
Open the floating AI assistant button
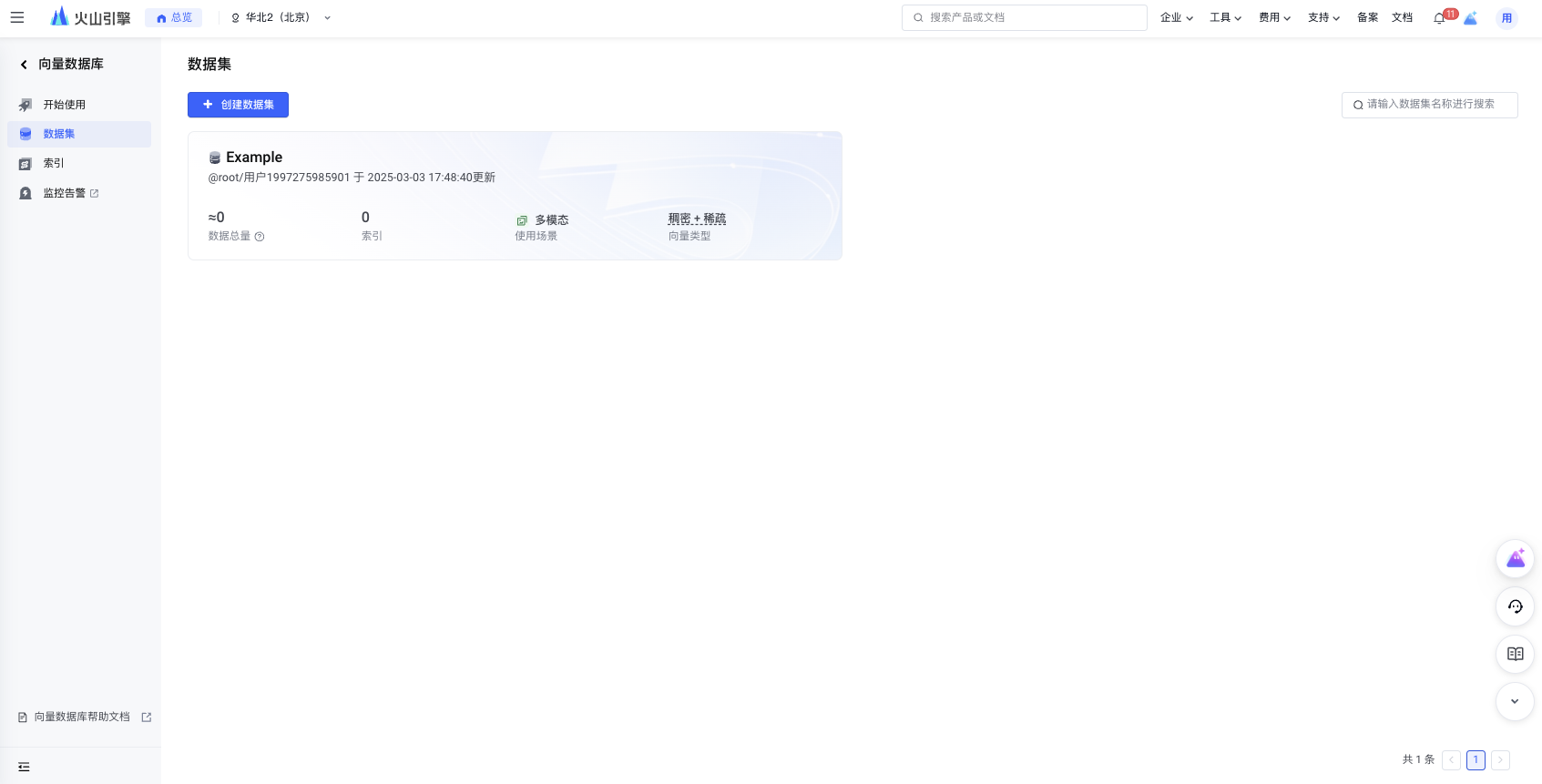pos(1516,559)
